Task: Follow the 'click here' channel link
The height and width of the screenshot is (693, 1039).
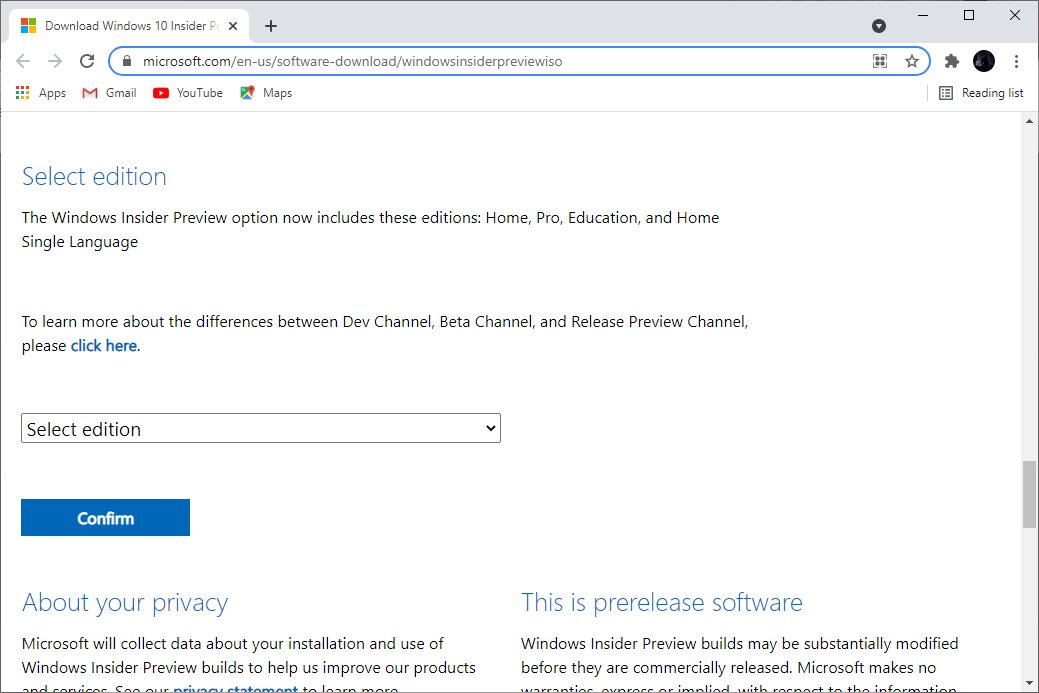Action: (x=104, y=345)
